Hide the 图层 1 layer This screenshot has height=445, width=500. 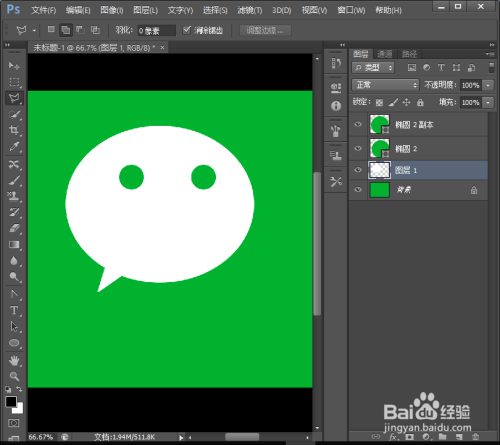[358, 170]
